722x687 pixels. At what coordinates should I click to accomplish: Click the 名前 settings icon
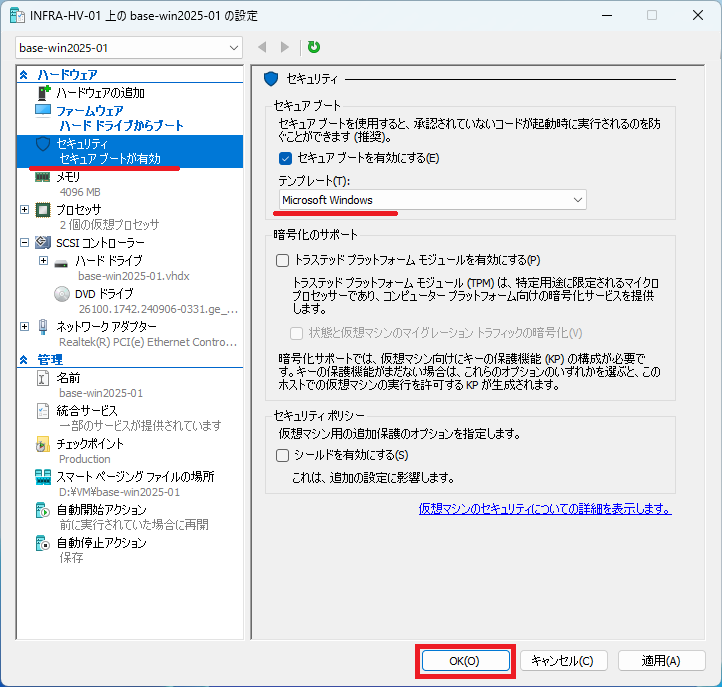tap(43, 378)
